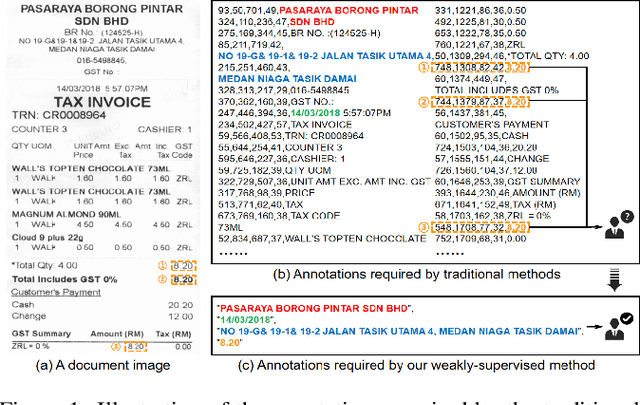This screenshot has width=640, height=405.
Task: Click 'Tax (RM)' column header on the receipt
Action: [173, 334]
